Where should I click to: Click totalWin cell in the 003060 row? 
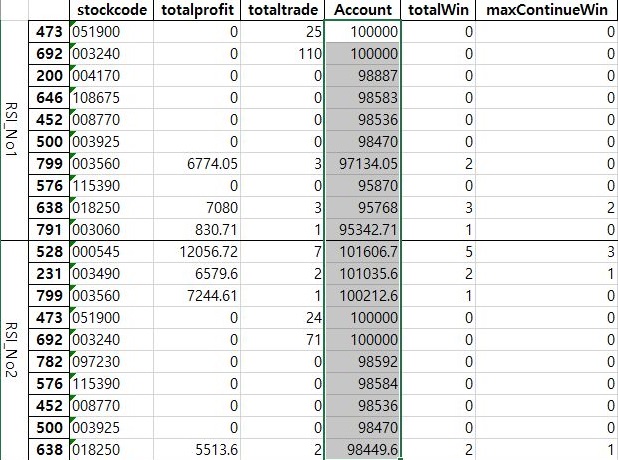click(x=438, y=229)
